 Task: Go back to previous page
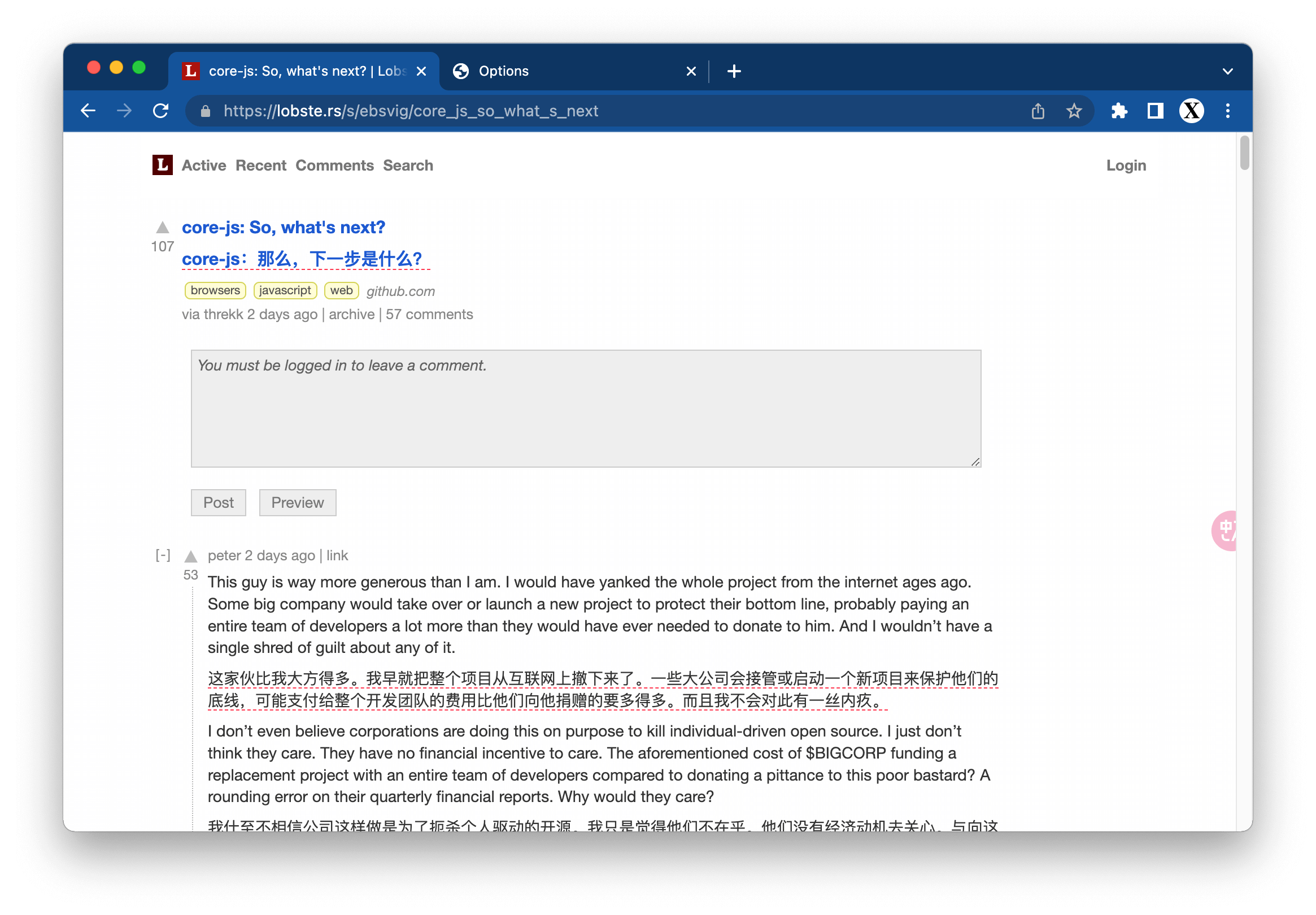pos(88,111)
